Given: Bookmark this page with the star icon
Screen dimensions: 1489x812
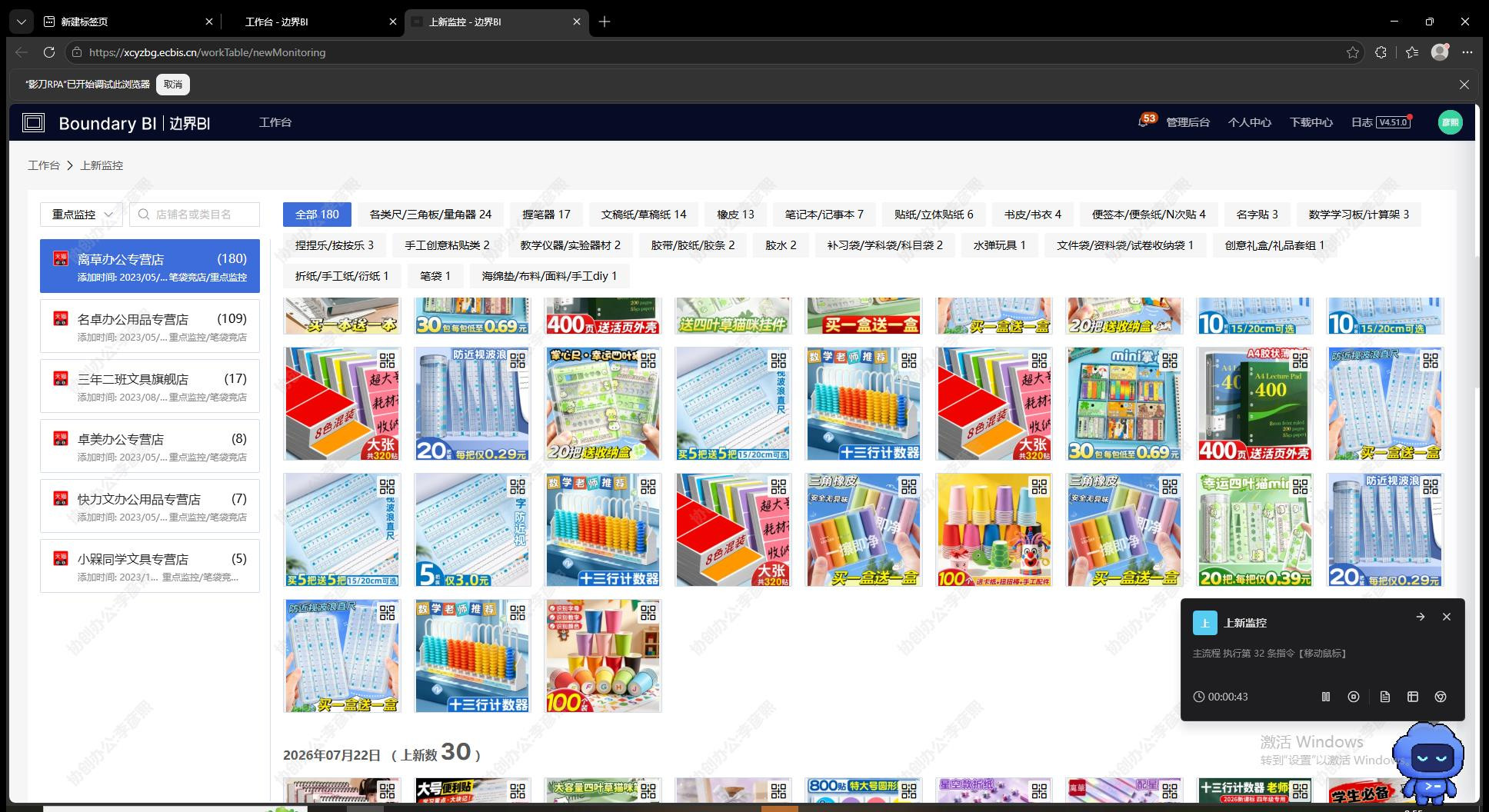Looking at the screenshot, I should click(x=1353, y=52).
